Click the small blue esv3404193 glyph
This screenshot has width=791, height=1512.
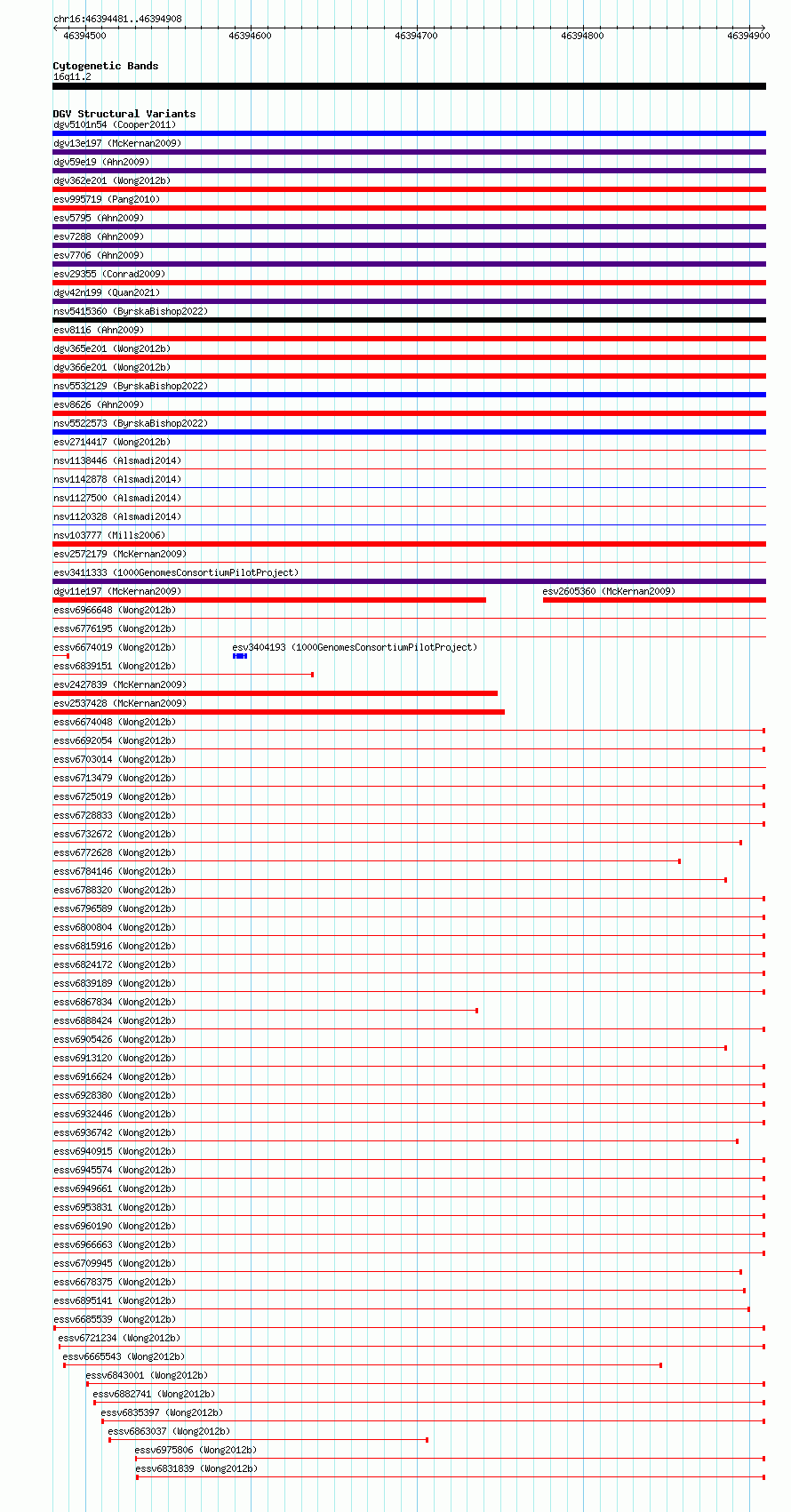click(x=240, y=656)
